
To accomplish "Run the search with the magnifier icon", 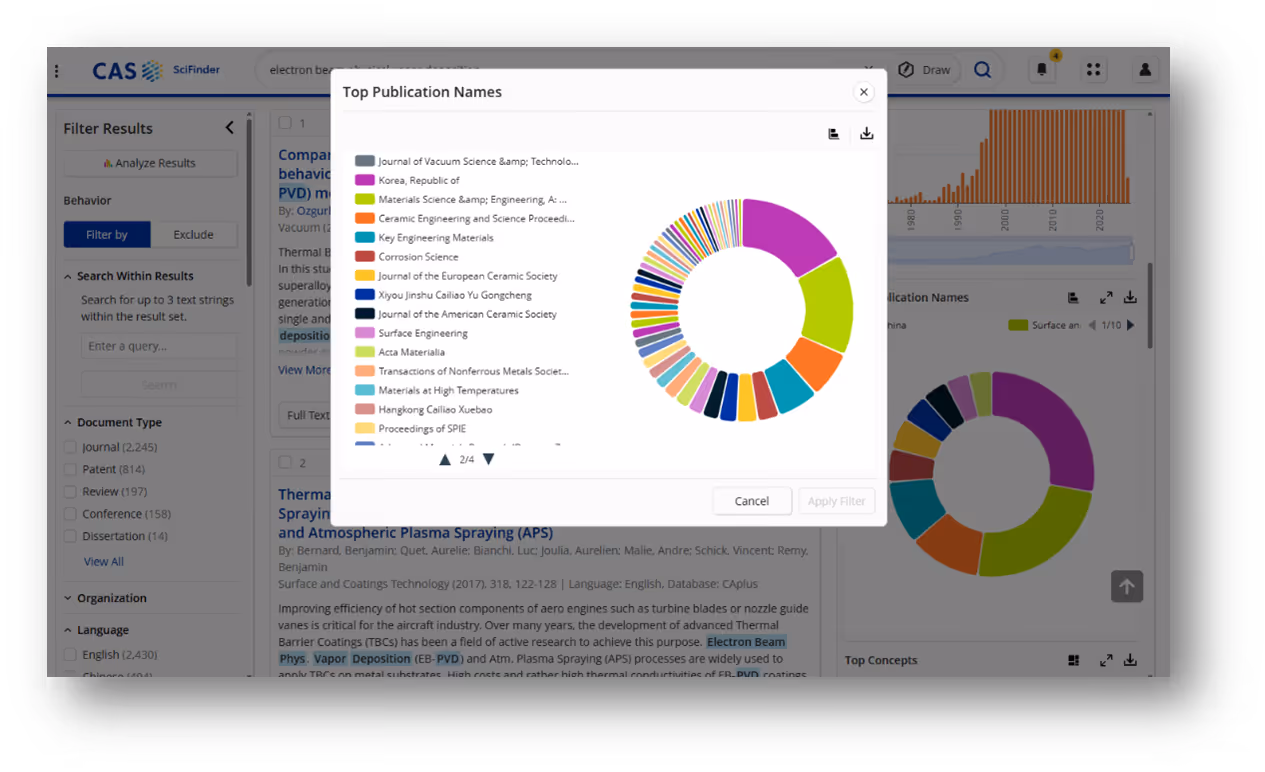I will (x=982, y=70).
